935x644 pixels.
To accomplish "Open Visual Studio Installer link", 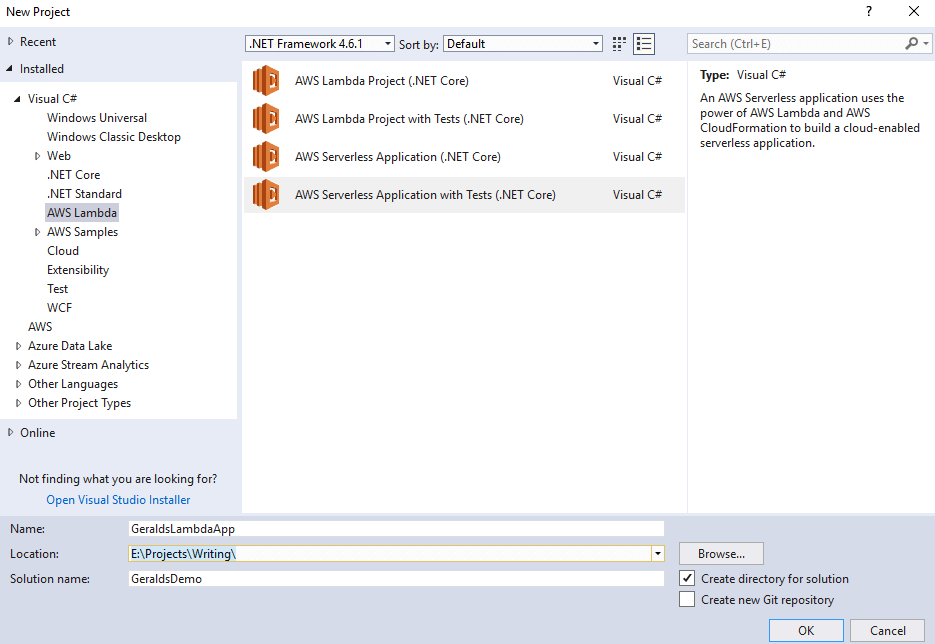I will (x=118, y=500).
